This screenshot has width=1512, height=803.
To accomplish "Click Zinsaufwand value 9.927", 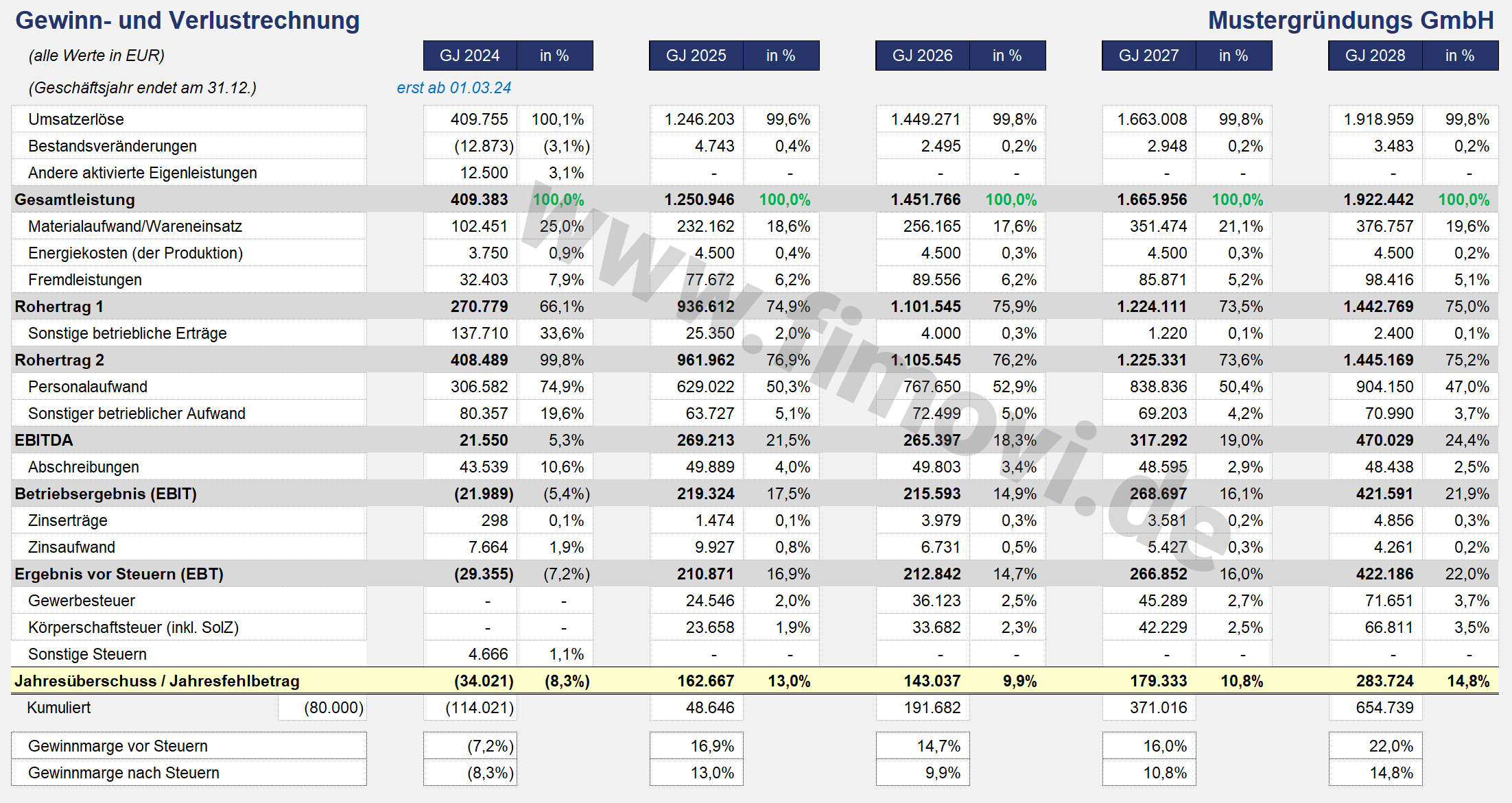I will coord(715,547).
